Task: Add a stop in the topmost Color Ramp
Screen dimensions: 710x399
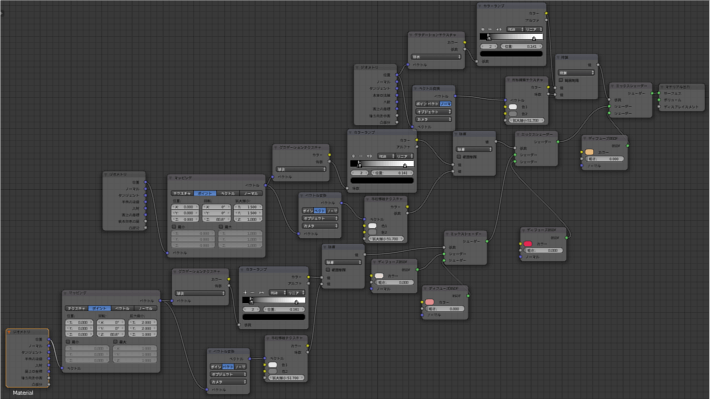Action: (x=483, y=29)
